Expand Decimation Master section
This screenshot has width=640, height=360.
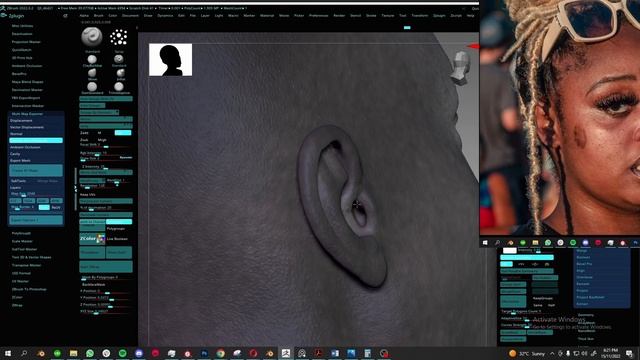(27, 90)
